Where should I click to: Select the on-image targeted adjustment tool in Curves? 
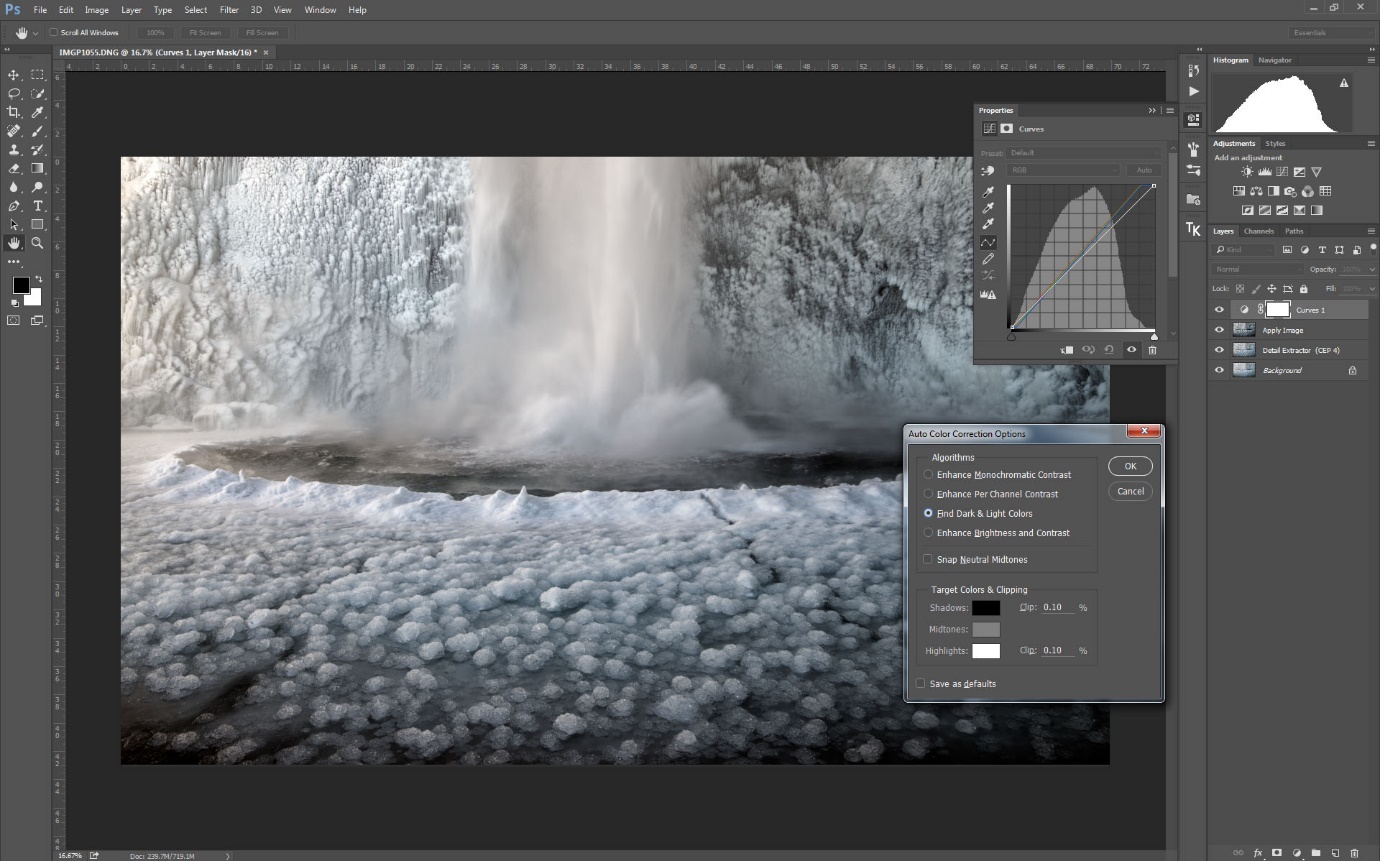(990, 170)
